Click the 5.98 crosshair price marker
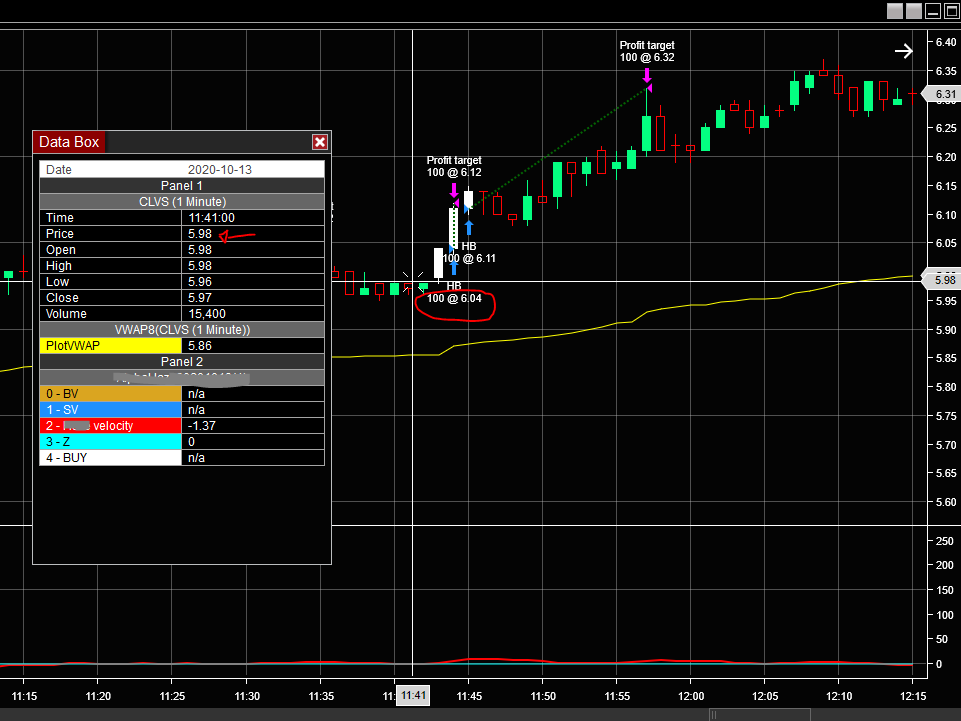The width and height of the screenshot is (961, 721). pyautogui.click(x=941, y=280)
